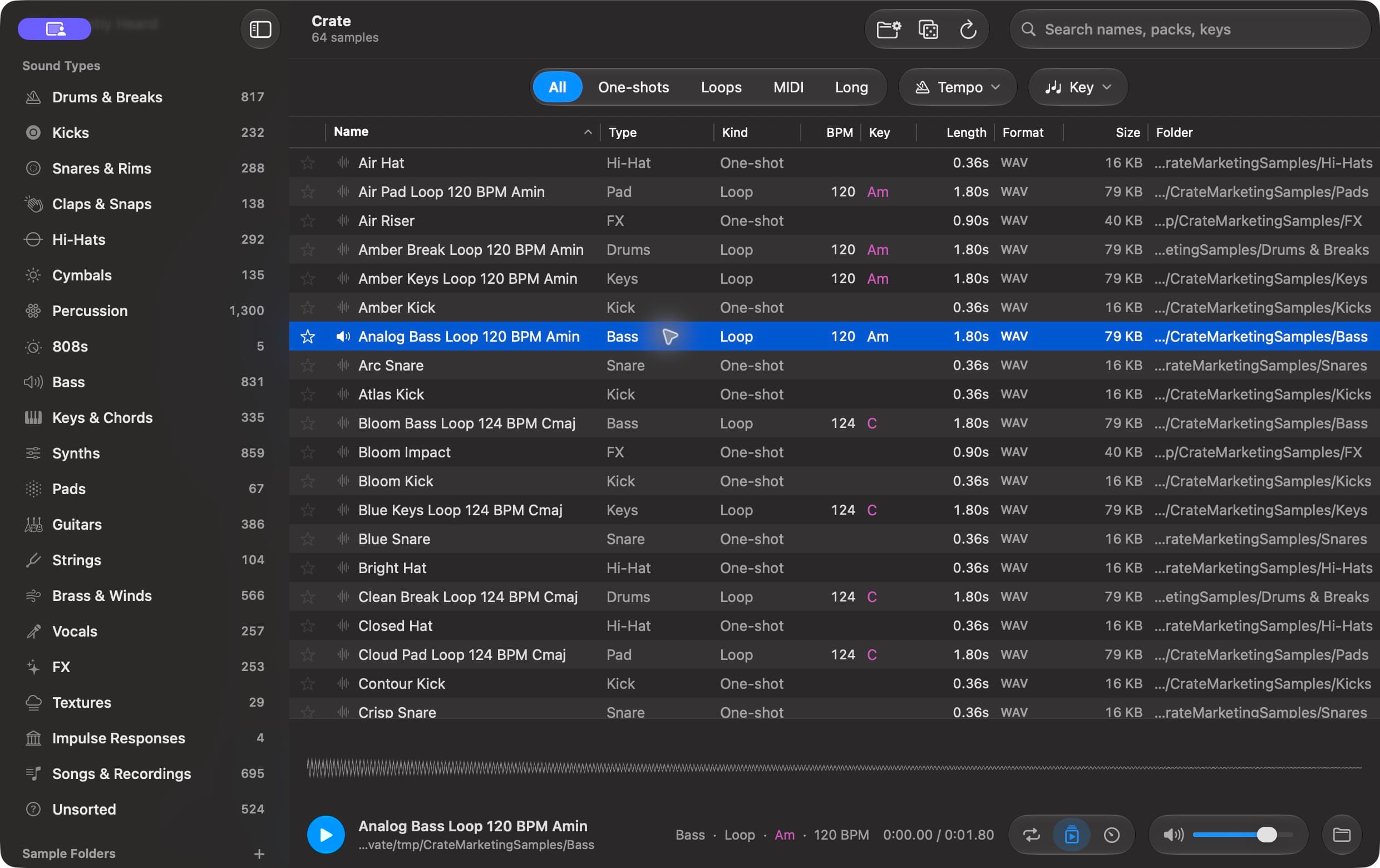Screen dimensions: 1380x868
Task: Star the Analog Bass Loop sample
Action: (x=308, y=336)
